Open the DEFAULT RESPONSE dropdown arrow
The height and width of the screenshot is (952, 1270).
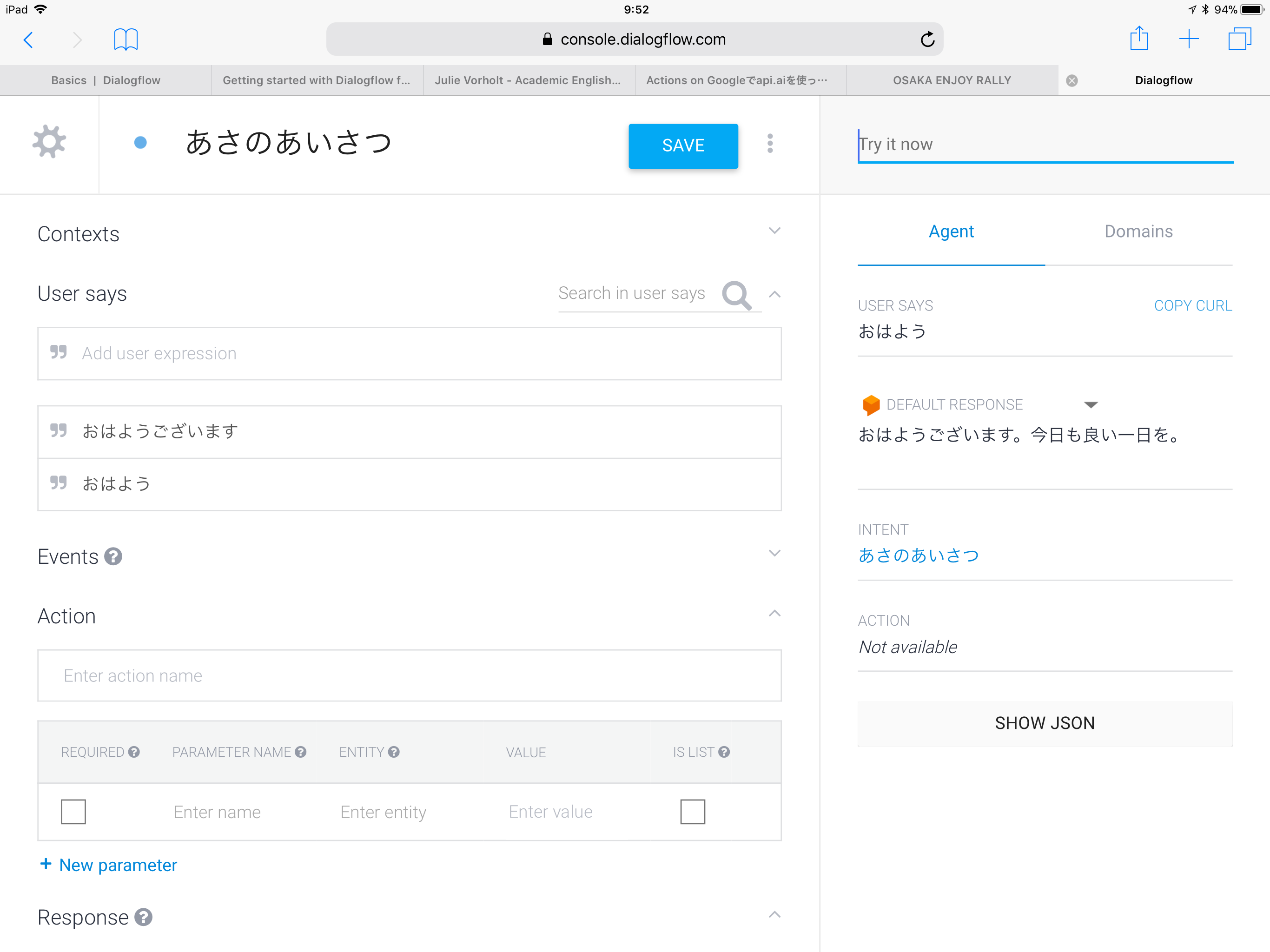pos(1091,405)
